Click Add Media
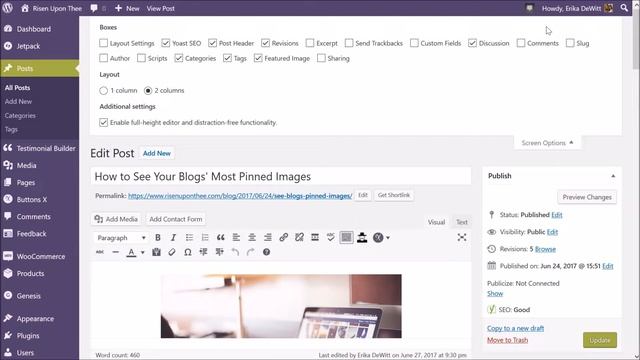Screen dimensions: 640x360 click(x=116, y=219)
